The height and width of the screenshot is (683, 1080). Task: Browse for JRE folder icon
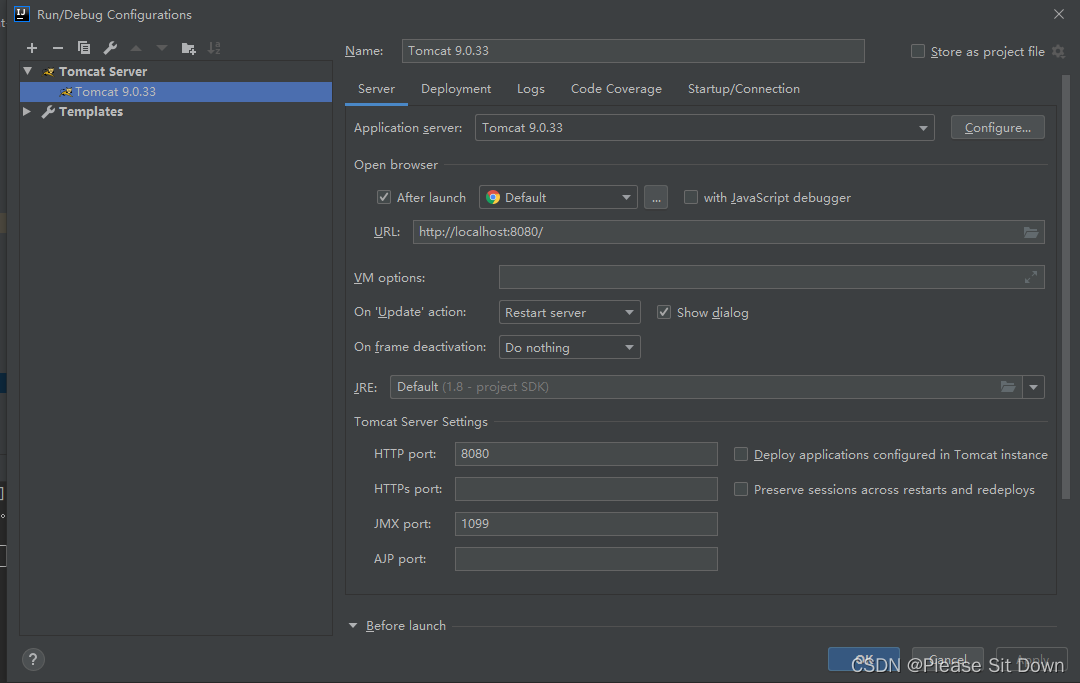pos(1008,387)
